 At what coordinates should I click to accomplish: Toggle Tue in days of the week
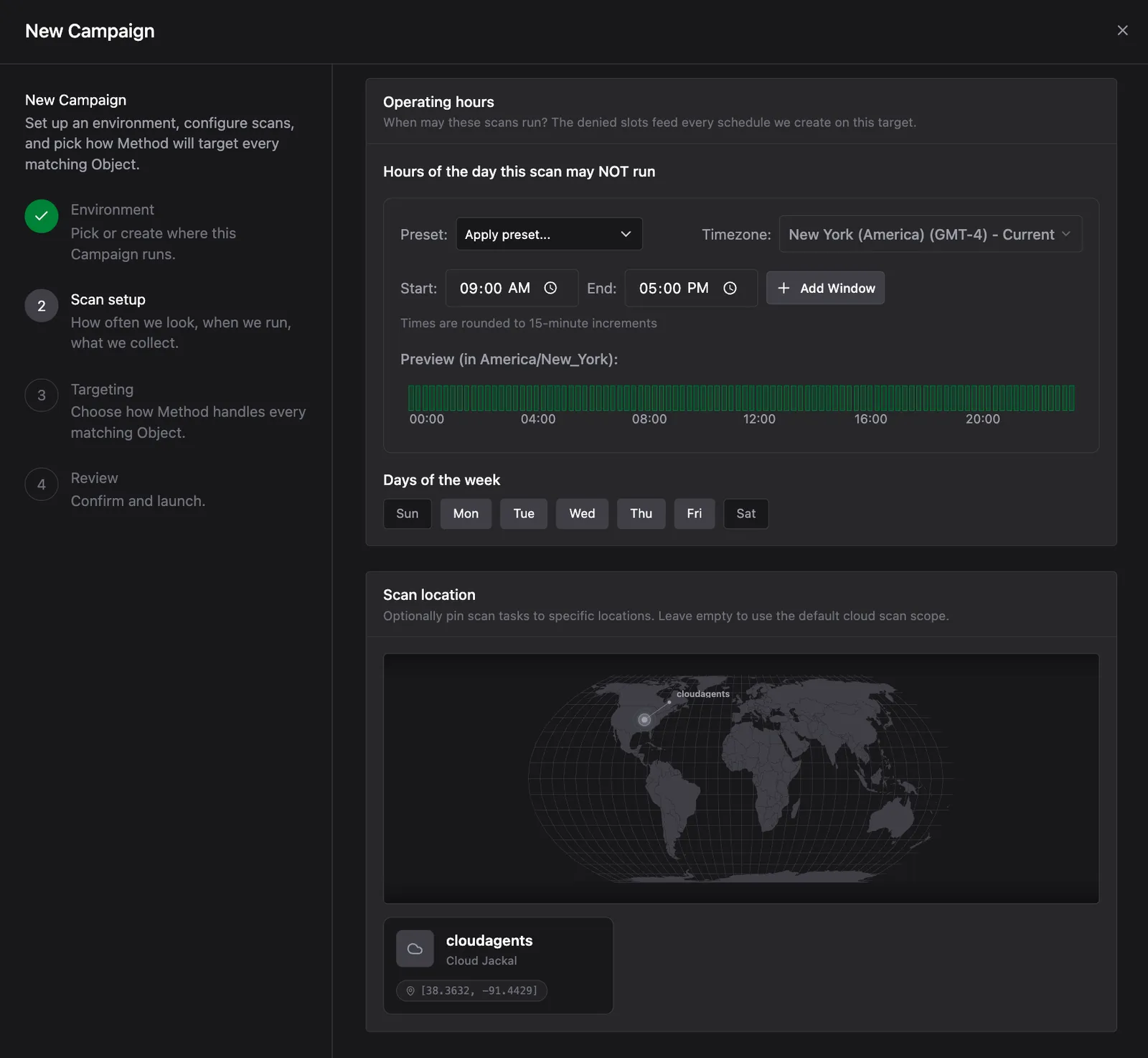tap(524, 514)
